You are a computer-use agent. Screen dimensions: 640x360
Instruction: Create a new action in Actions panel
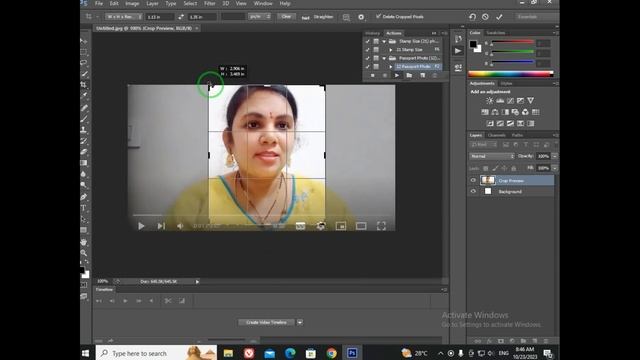pyautogui.click(x=422, y=76)
